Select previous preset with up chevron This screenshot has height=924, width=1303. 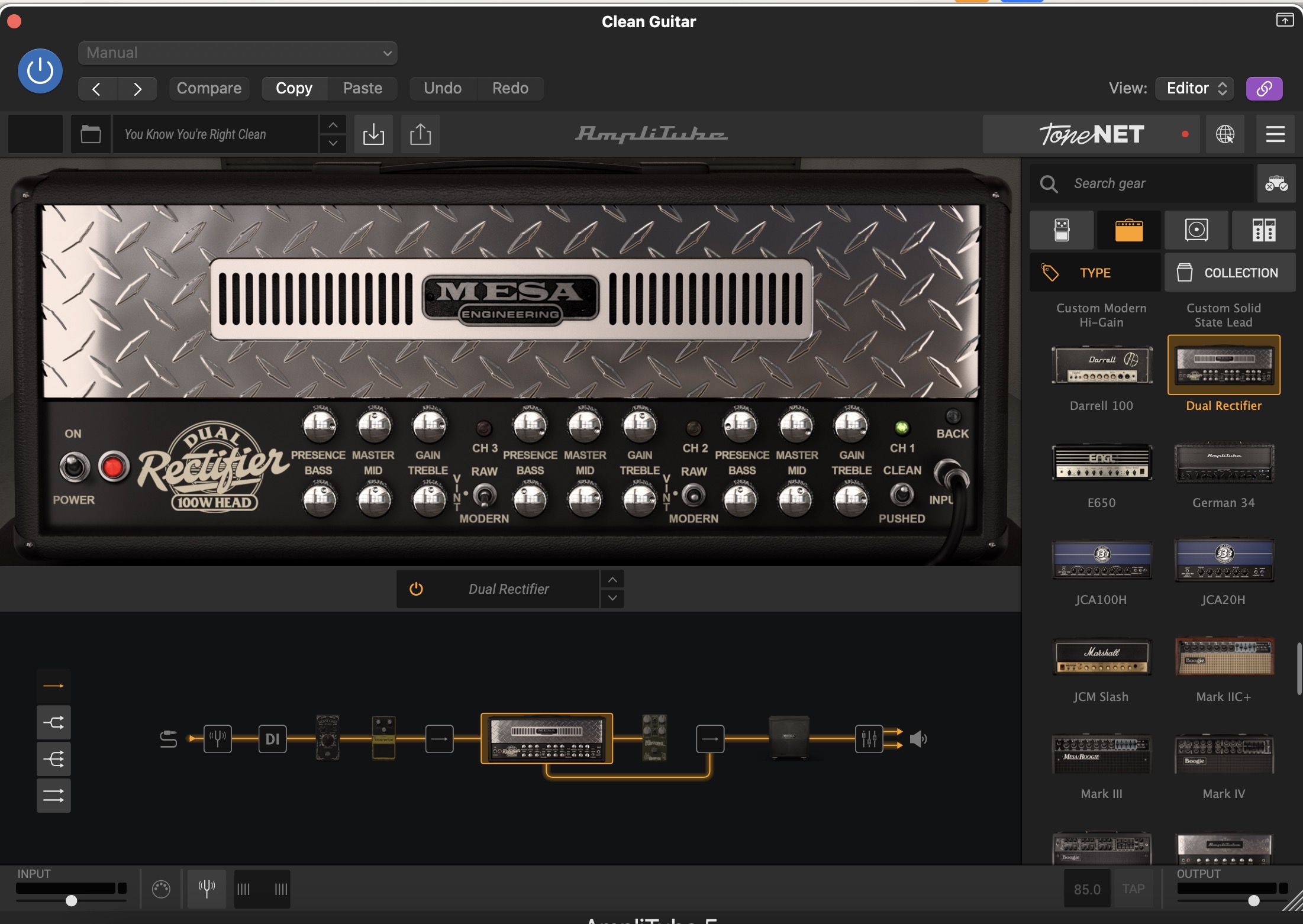pos(333,125)
